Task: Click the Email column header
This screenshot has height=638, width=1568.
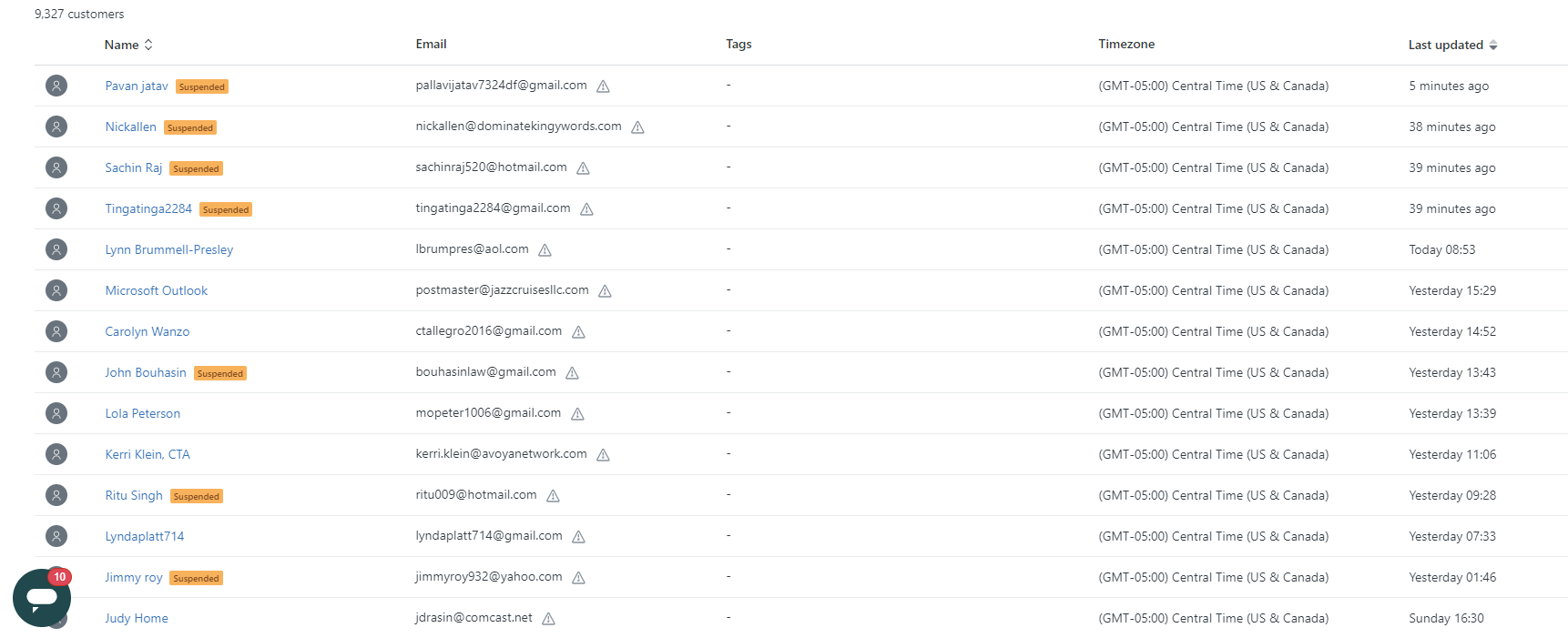Action: (431, 44)
